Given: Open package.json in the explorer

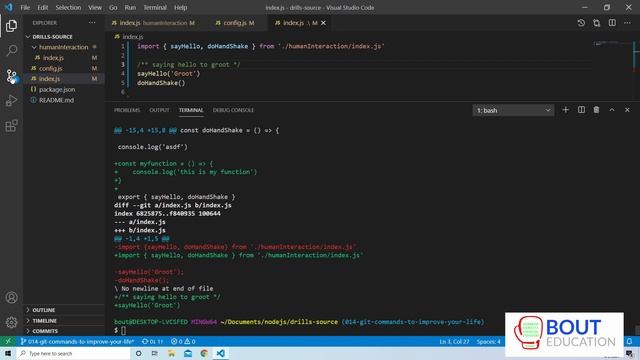Looking at the screenshot, I should (x=57, y=89).
